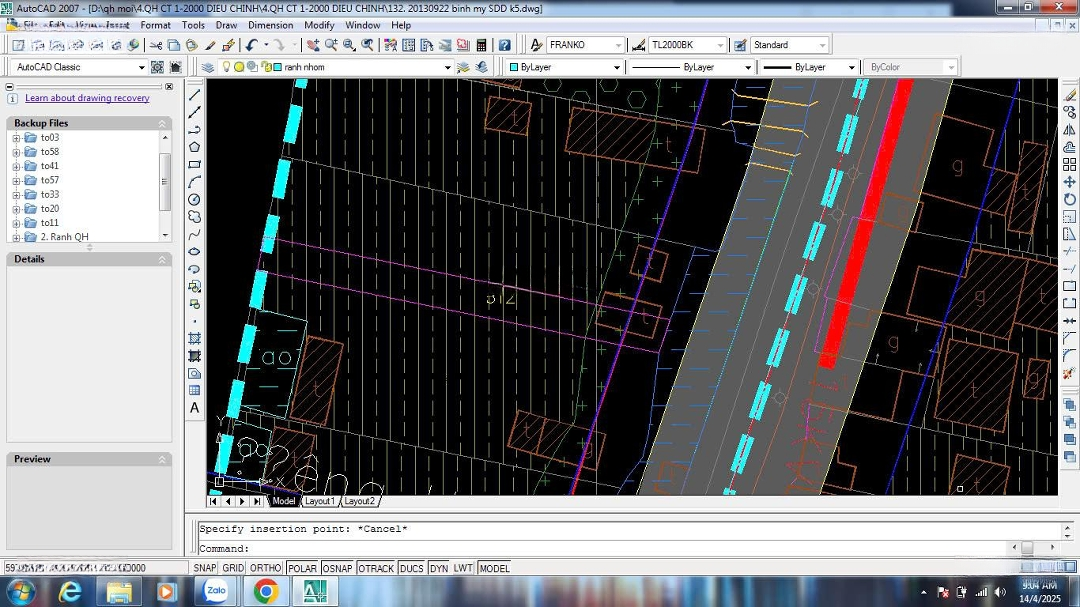Screen dimensions: 1080x607
Task: Select the Polygon draw tool
Action: click(x=195, y=147)
